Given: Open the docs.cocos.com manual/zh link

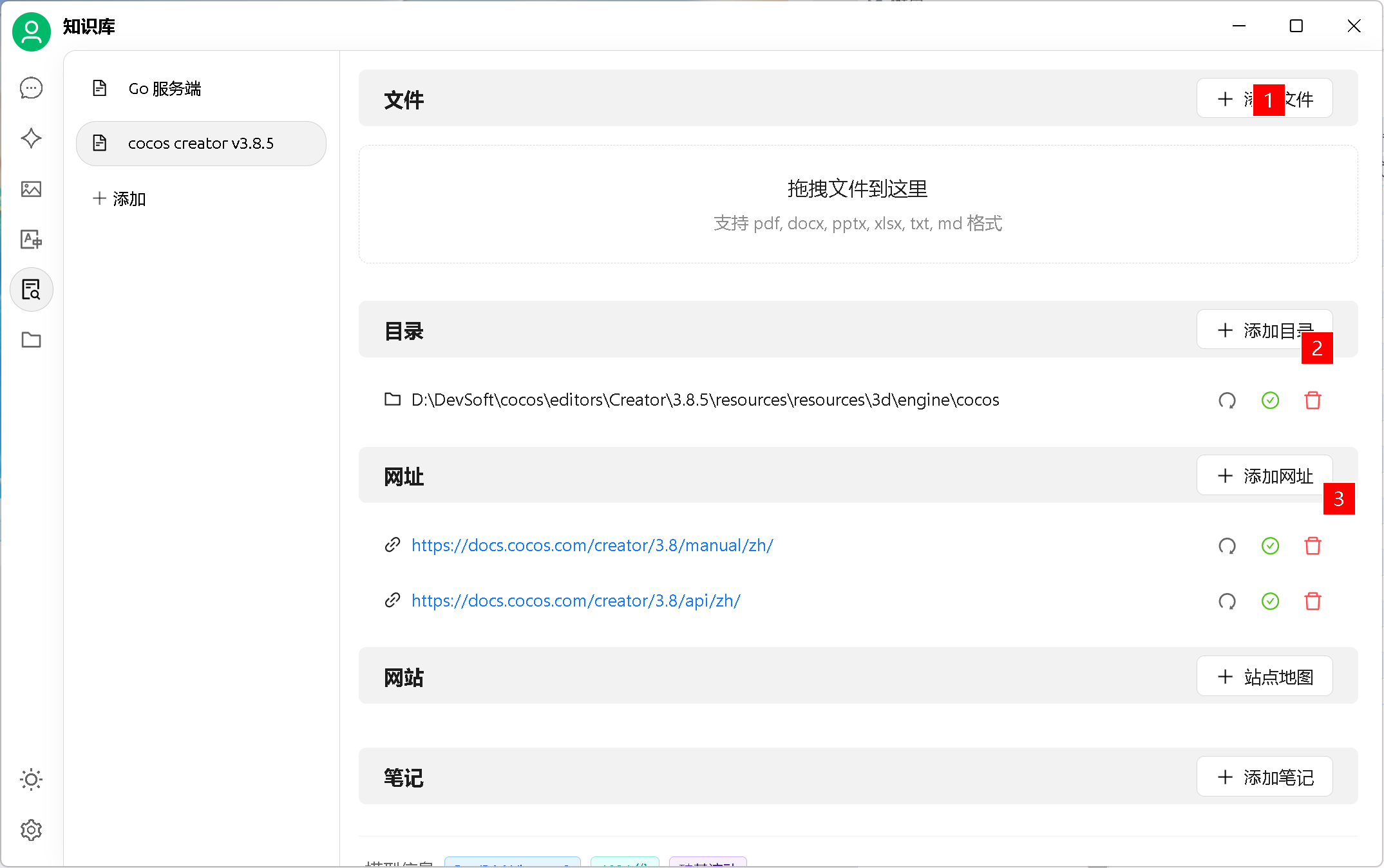Looking at the screenshot, I should [x=592, y=545].
